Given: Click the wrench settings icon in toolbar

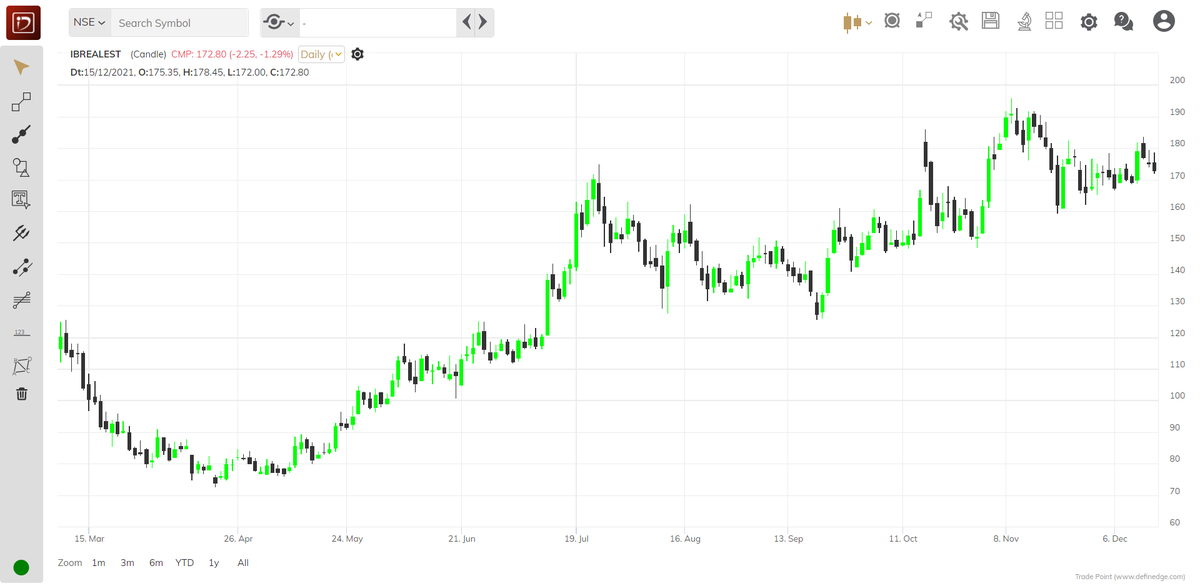Looking at the screenshot, I should (x=958, y=20).
